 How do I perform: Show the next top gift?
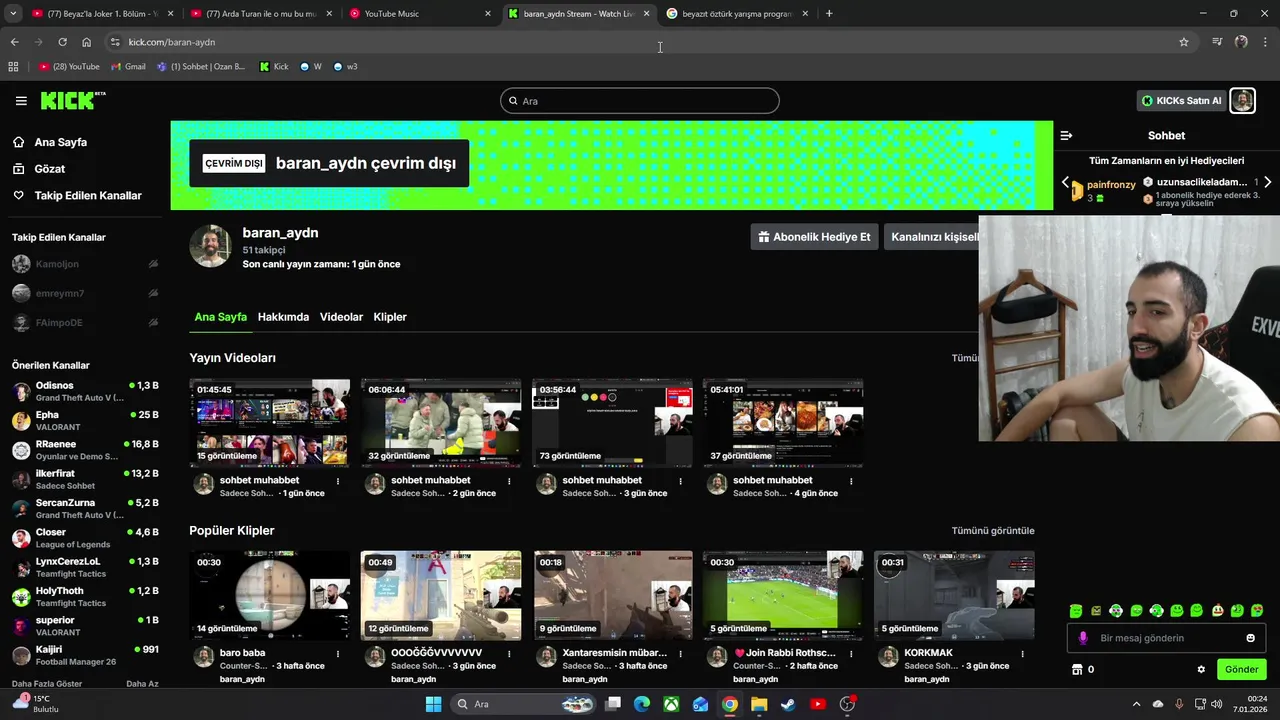(1267, 183)
